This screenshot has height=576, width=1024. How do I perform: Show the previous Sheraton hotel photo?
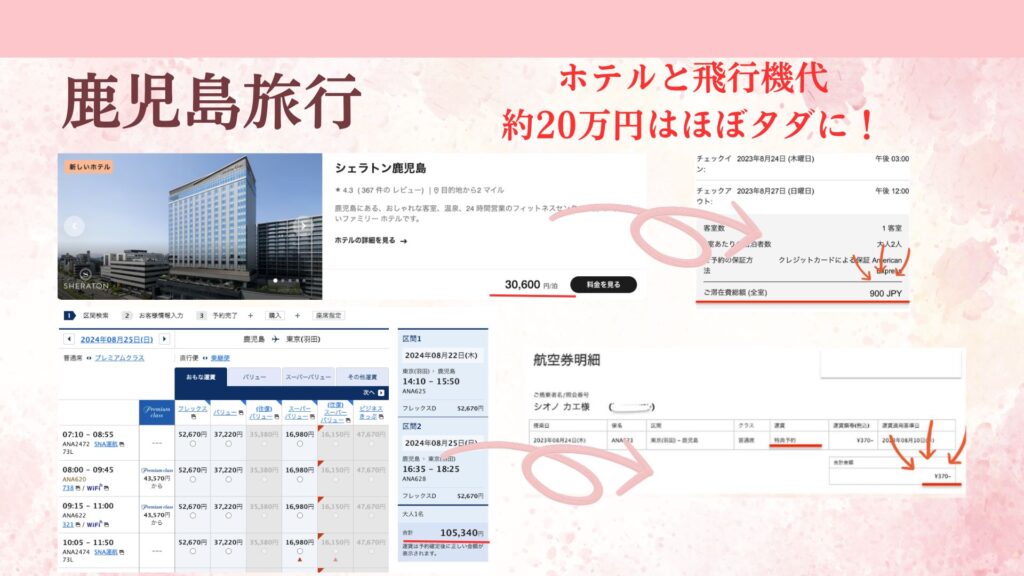click(74, 226)
